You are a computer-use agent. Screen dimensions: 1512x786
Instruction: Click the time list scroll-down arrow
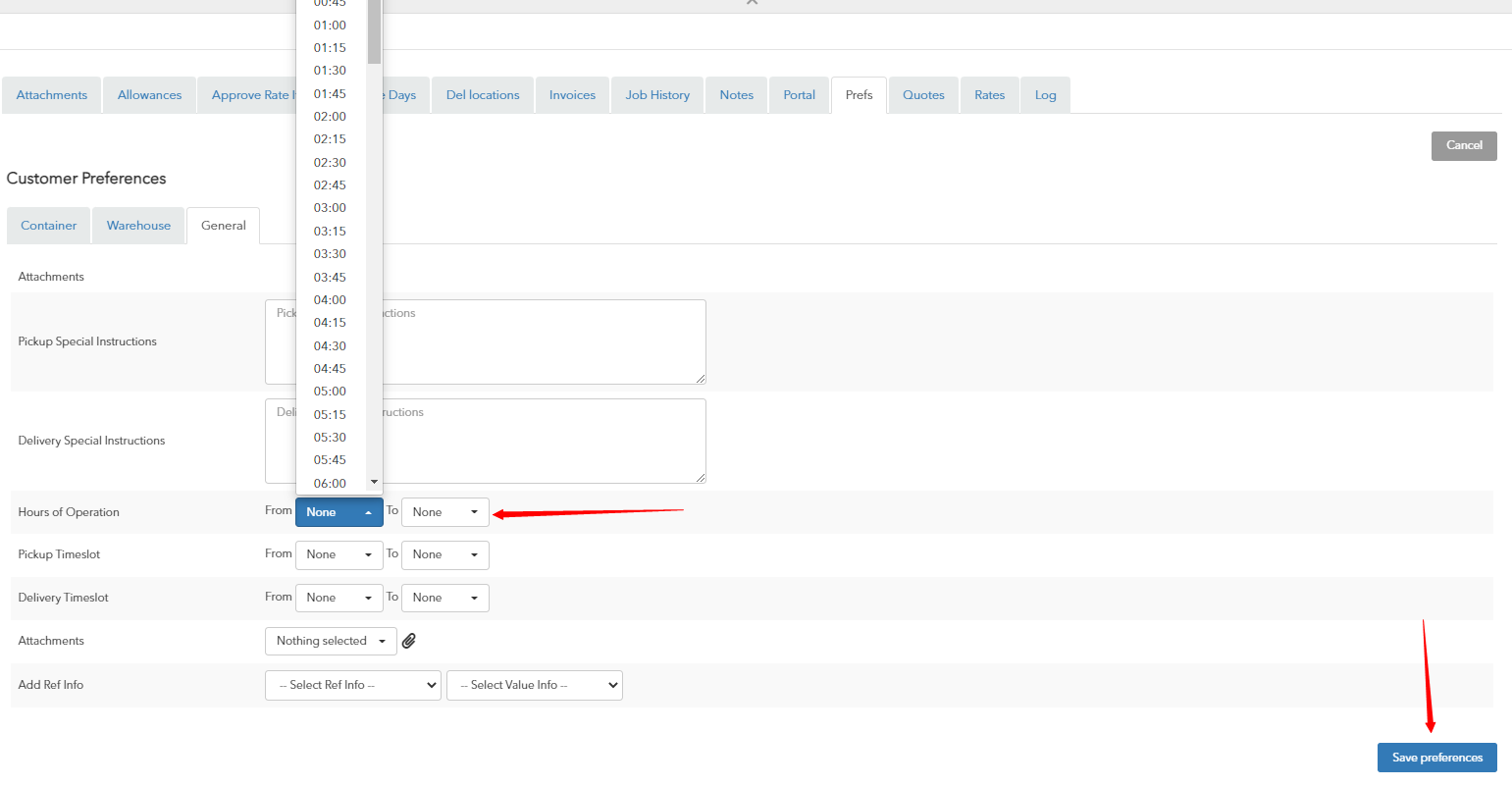click(x=374, y=483)
